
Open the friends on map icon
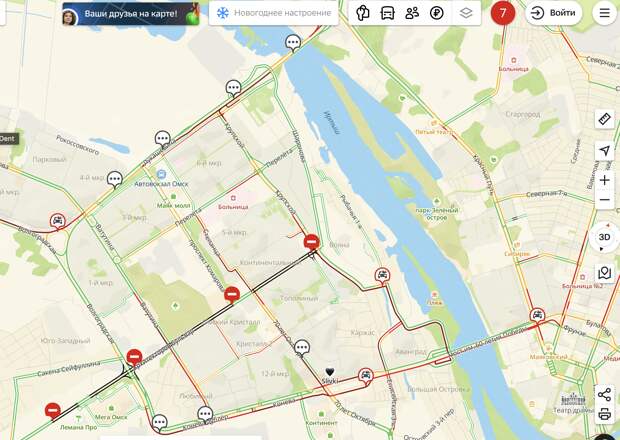tap(412, 13)
